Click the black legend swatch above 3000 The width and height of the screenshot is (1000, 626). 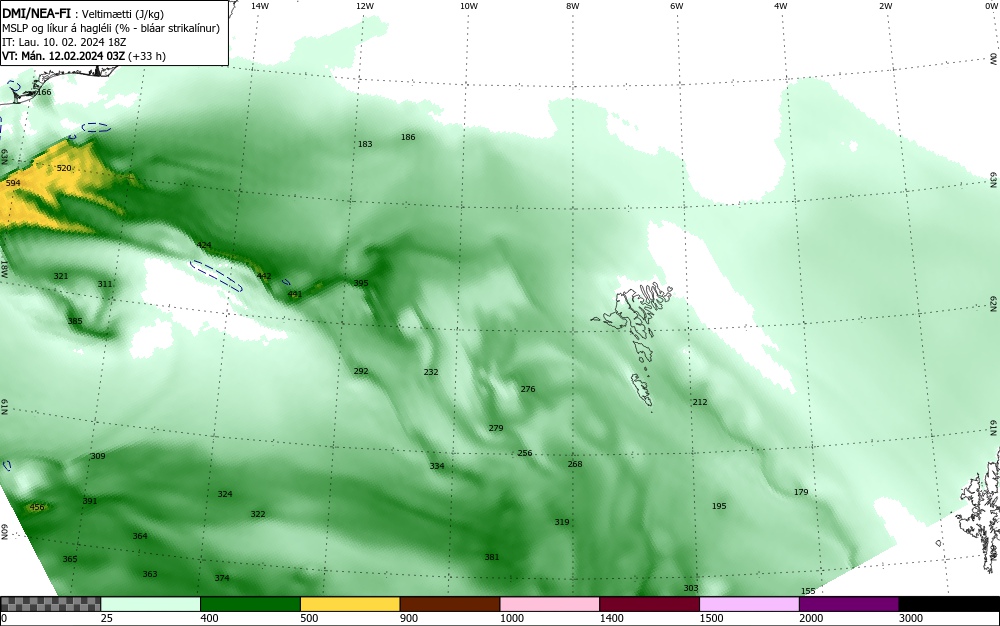tap(949, 604)
